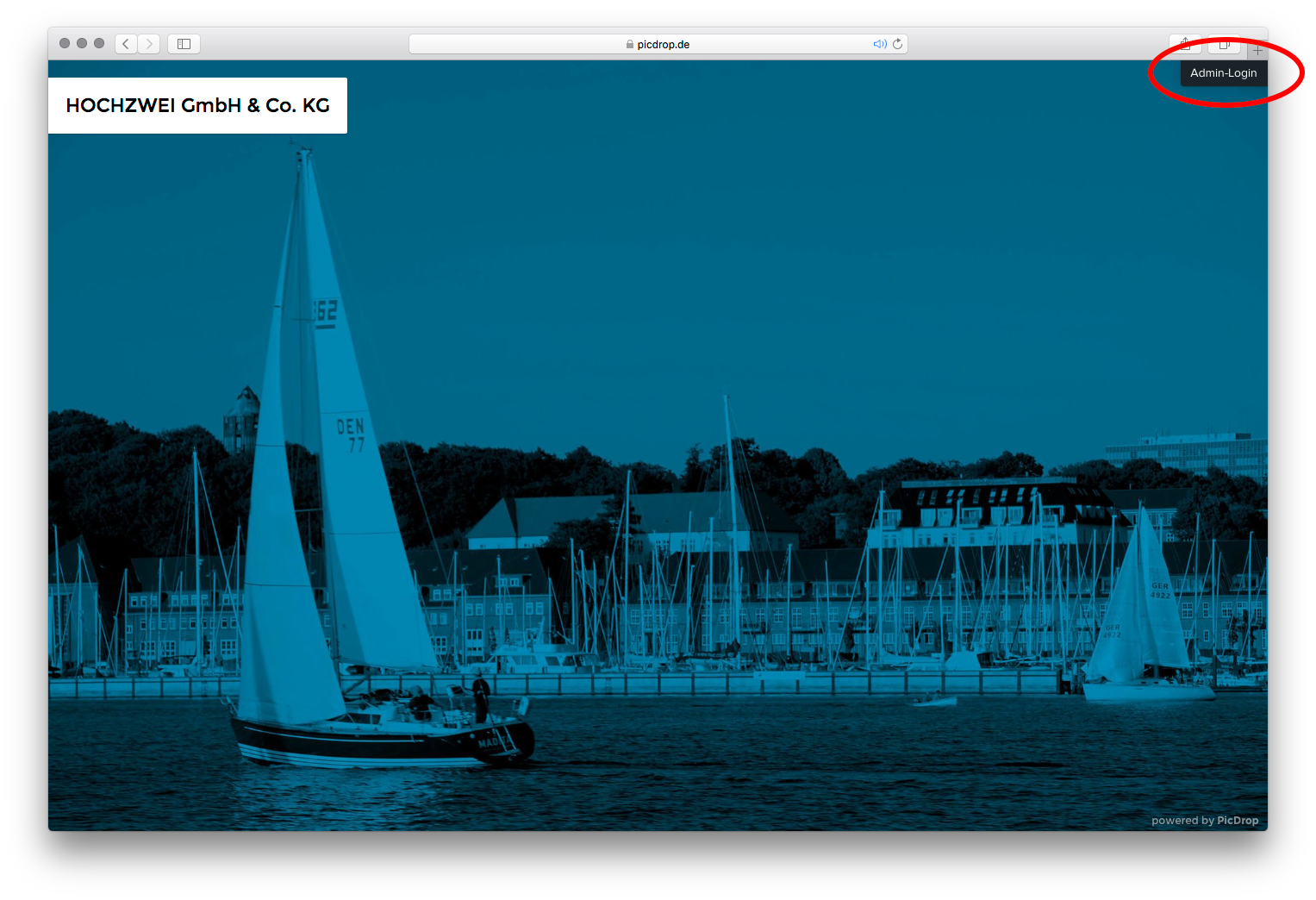1316x900 pixels.
Task: Go back to the previous page
Action: click(126, 44)
